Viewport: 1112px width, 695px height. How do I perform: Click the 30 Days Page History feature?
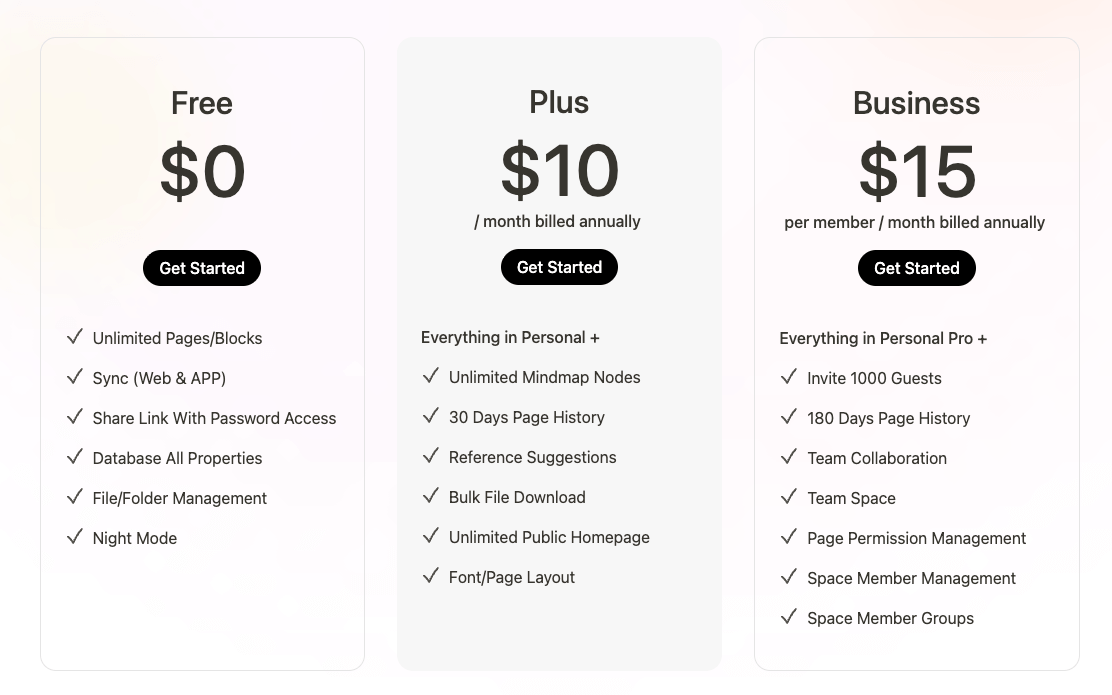(x=526, y=417)
